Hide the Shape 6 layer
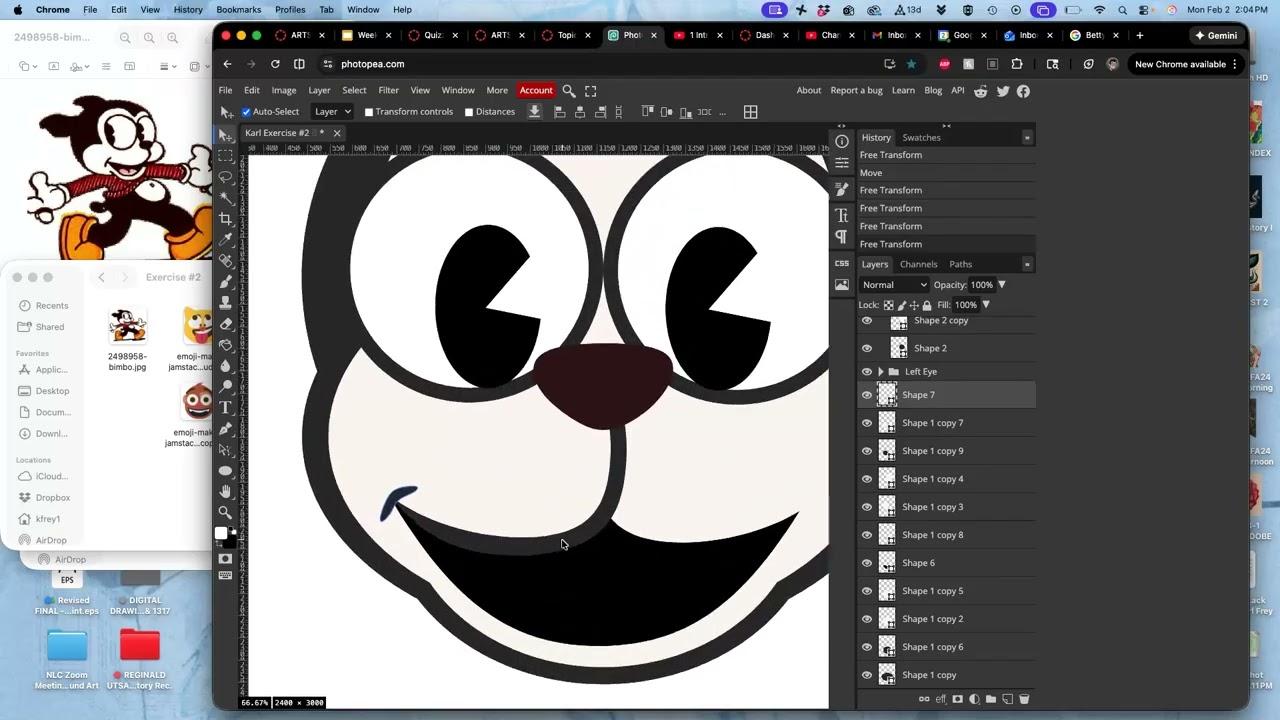Screen dimensions: 1280x720 click(x=867, y=563)
